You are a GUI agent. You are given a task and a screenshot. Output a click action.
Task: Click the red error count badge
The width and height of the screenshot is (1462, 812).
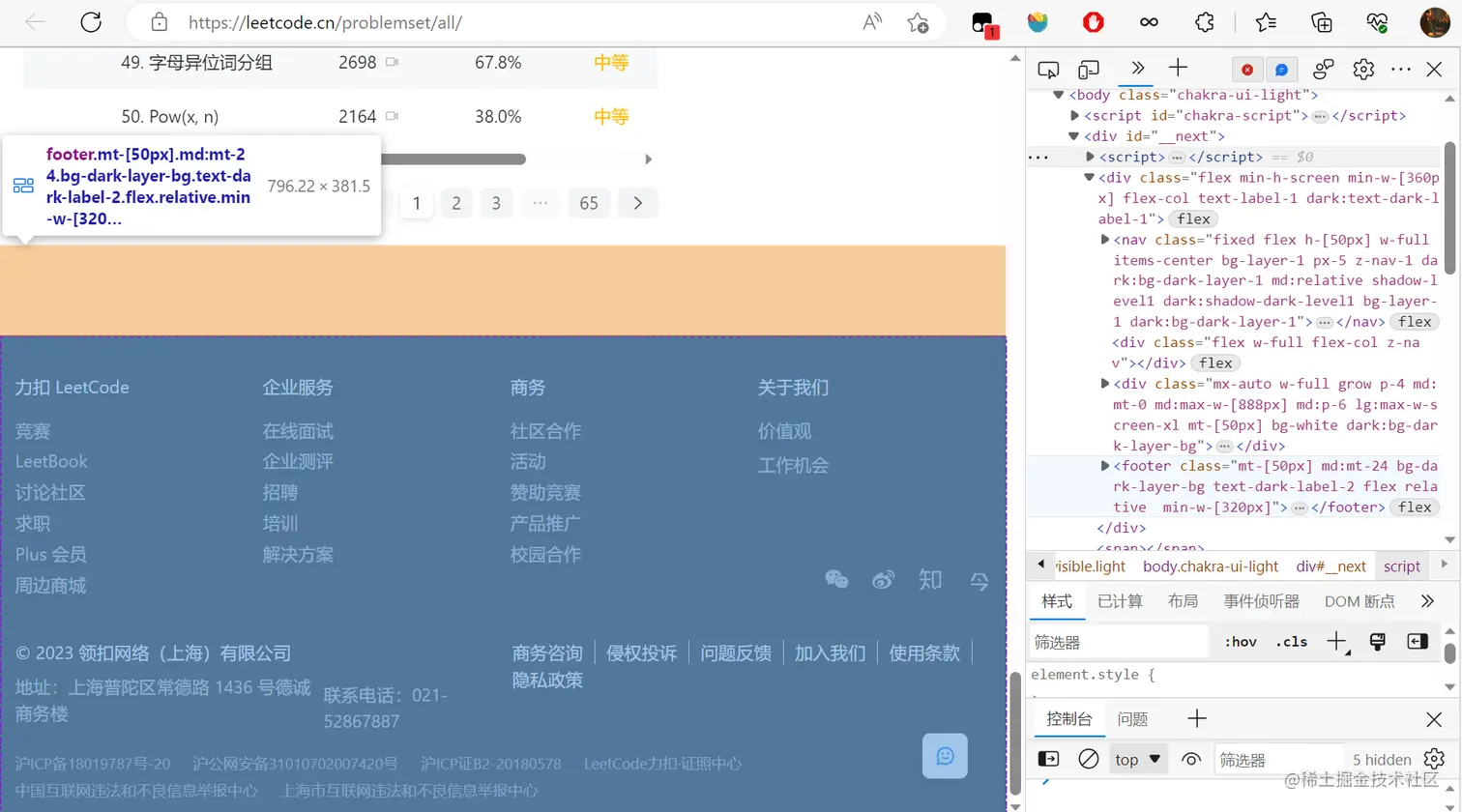pos(1246,69)
